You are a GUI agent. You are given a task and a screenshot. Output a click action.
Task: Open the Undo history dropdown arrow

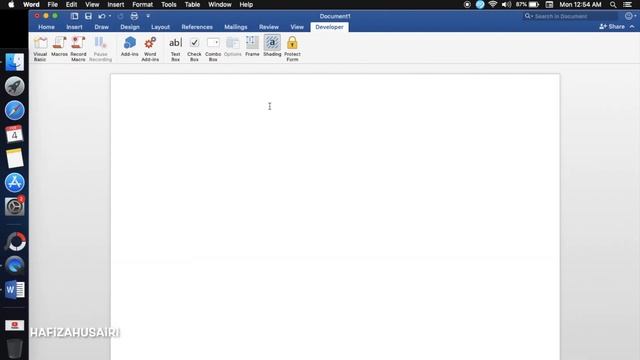point(110,16)
